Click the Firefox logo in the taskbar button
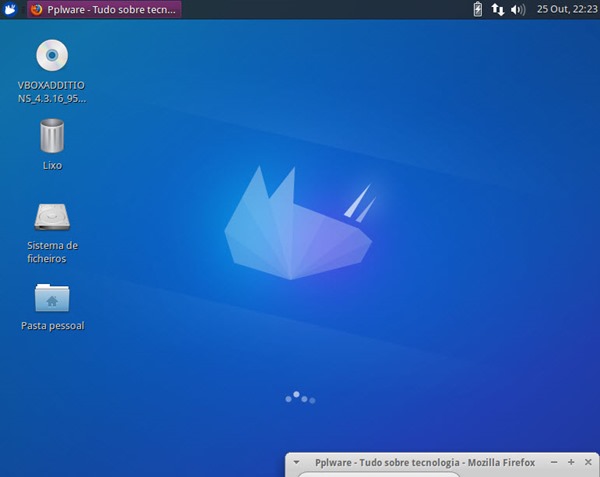Viewport: 600px width, 477px height. pyautogui.click(x=37, y=9)
